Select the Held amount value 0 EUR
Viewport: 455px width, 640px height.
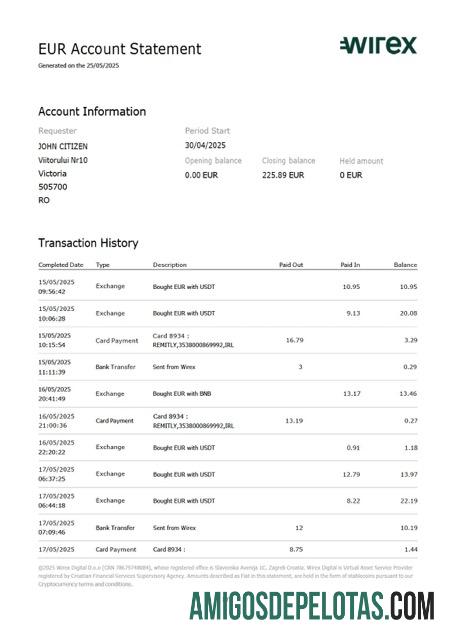coord(351,175)
